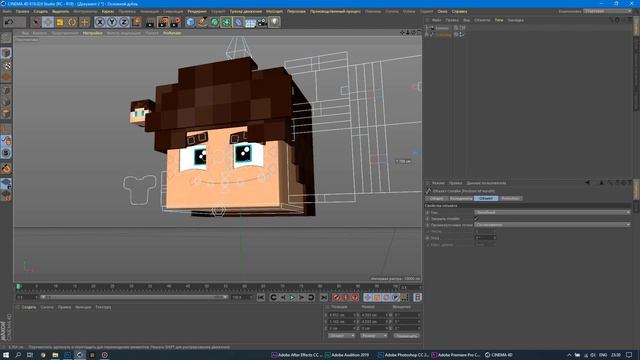
Task: Click the Points mode icon in left palette
Action: click(6, 90)
